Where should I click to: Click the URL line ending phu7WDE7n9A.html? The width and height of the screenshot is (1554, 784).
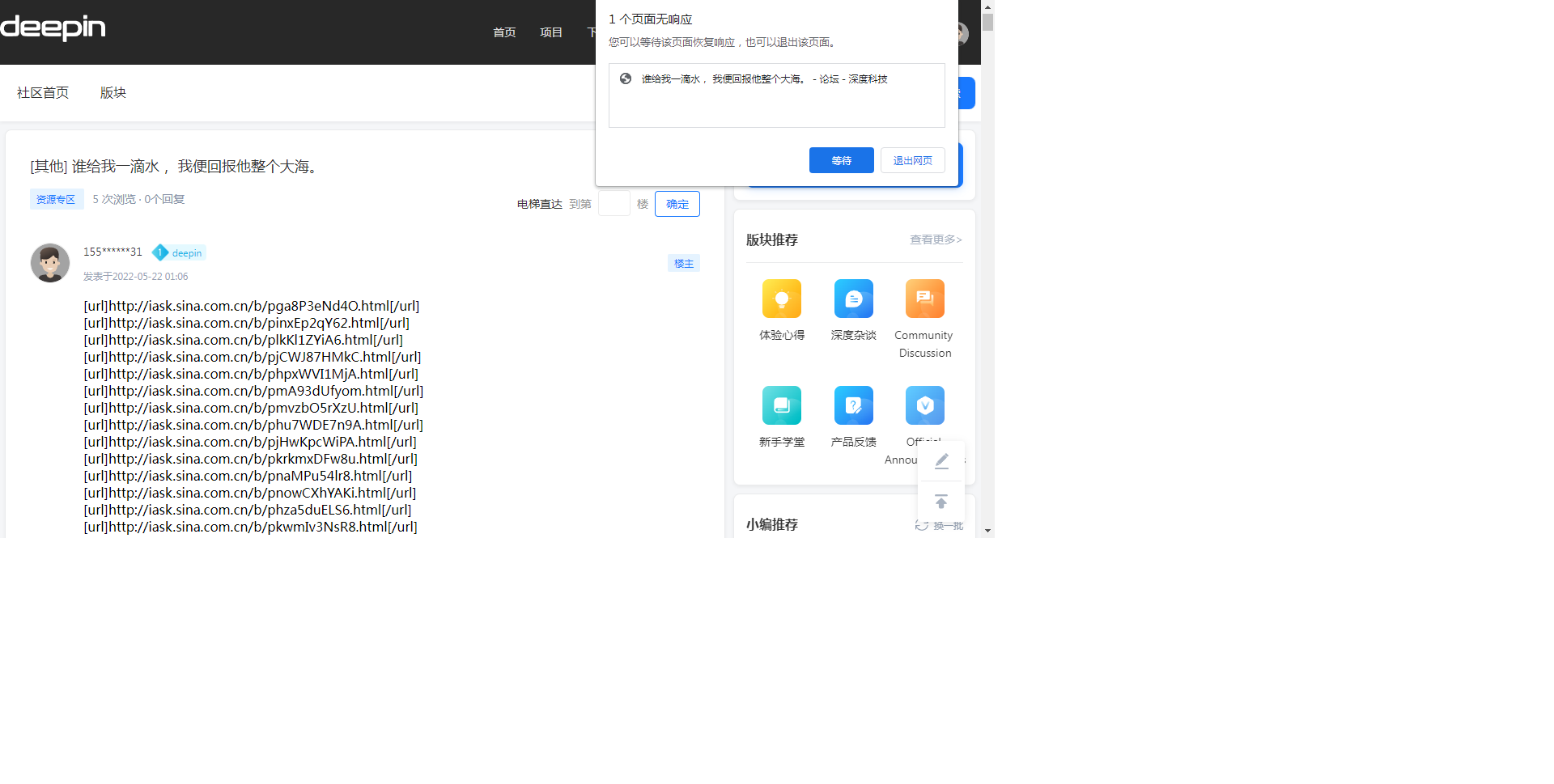(x=253, y=425)
